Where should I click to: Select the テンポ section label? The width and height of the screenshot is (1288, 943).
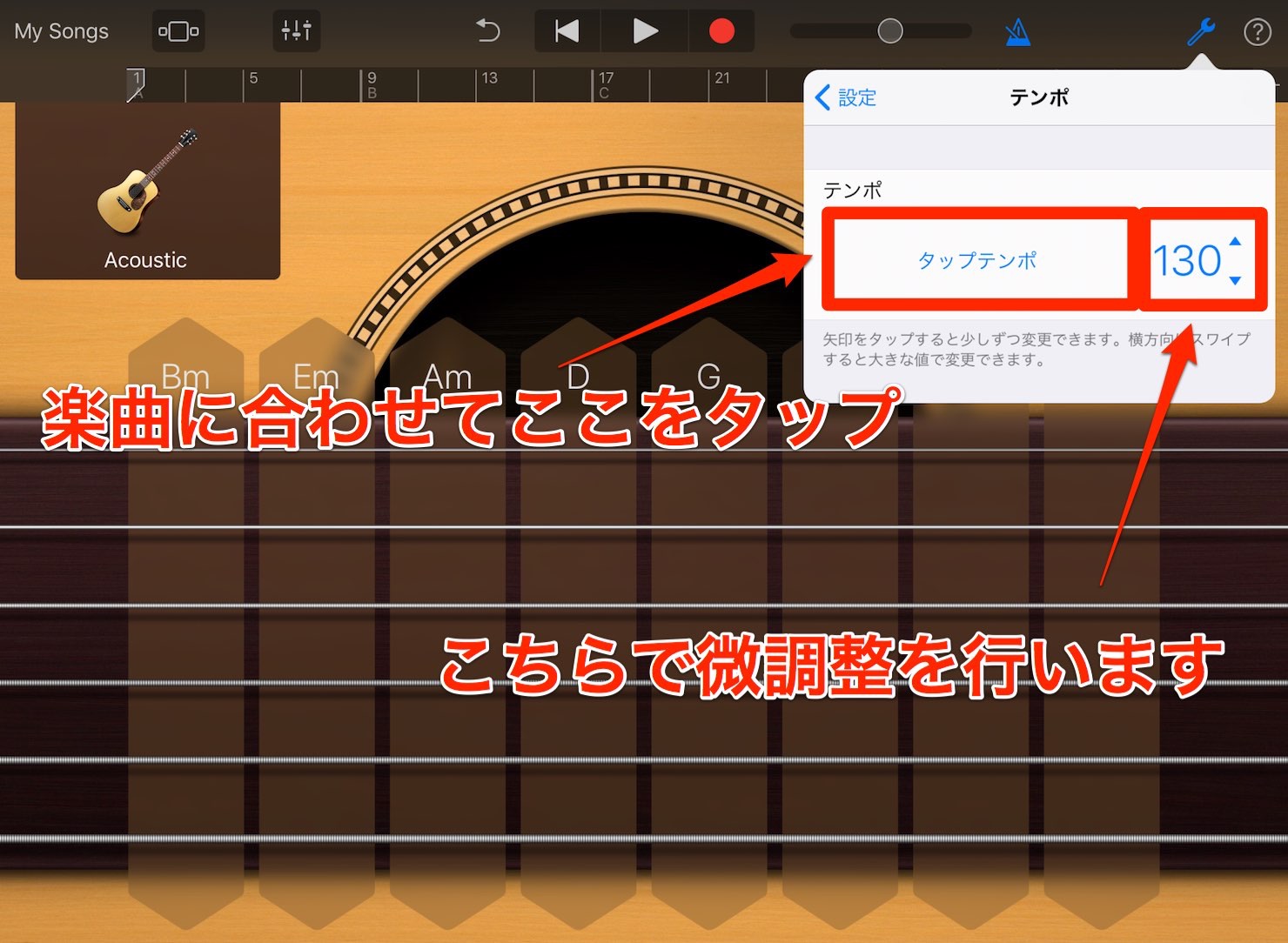853,190
